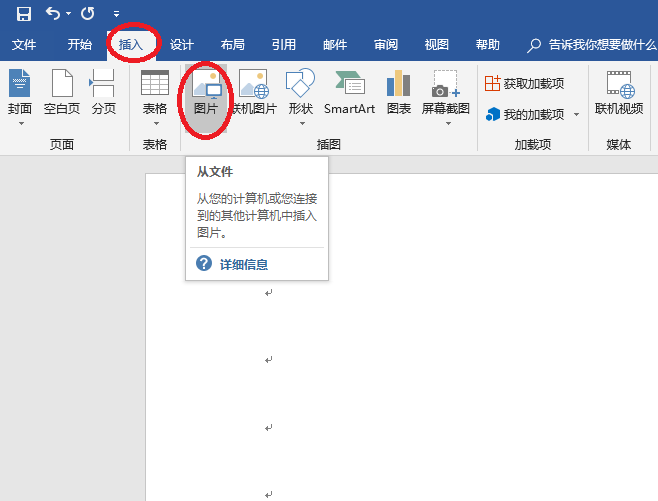Open the 邮件 tab
This screenshot has height=501, width=658.
tap(335, 44)
